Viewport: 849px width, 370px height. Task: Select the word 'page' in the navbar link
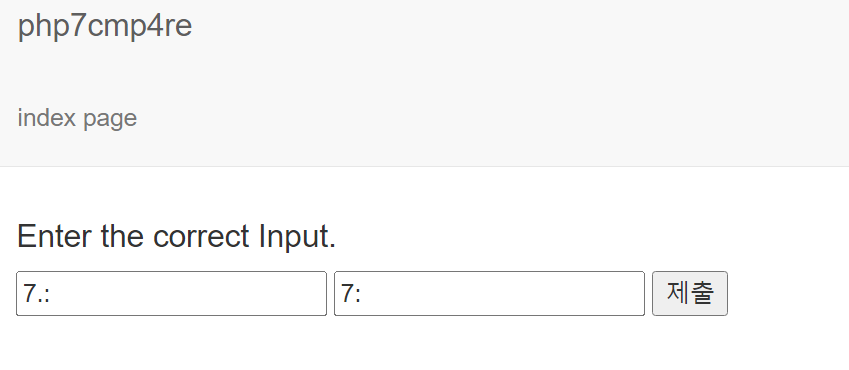110,120
